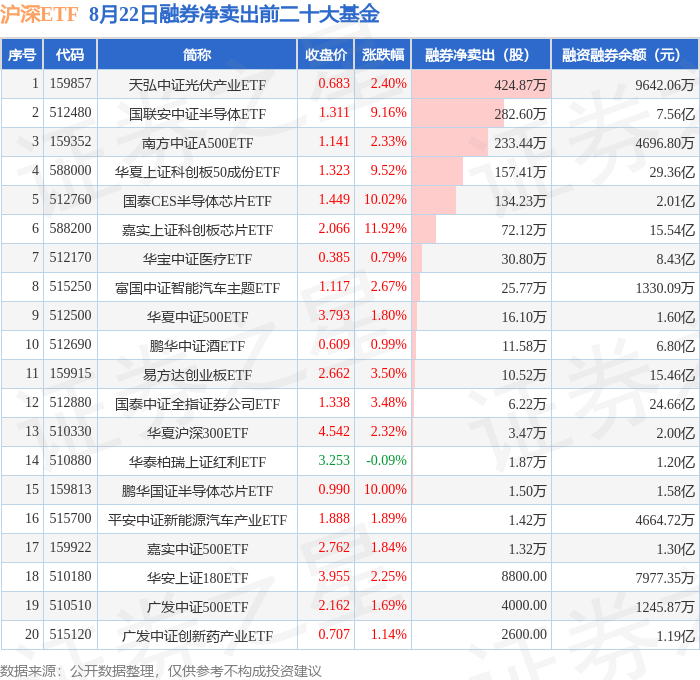Select the title text 8月22日融券净卖出前二十大基金
Viewport: 700px width, 680px height.
pos(234,14)
